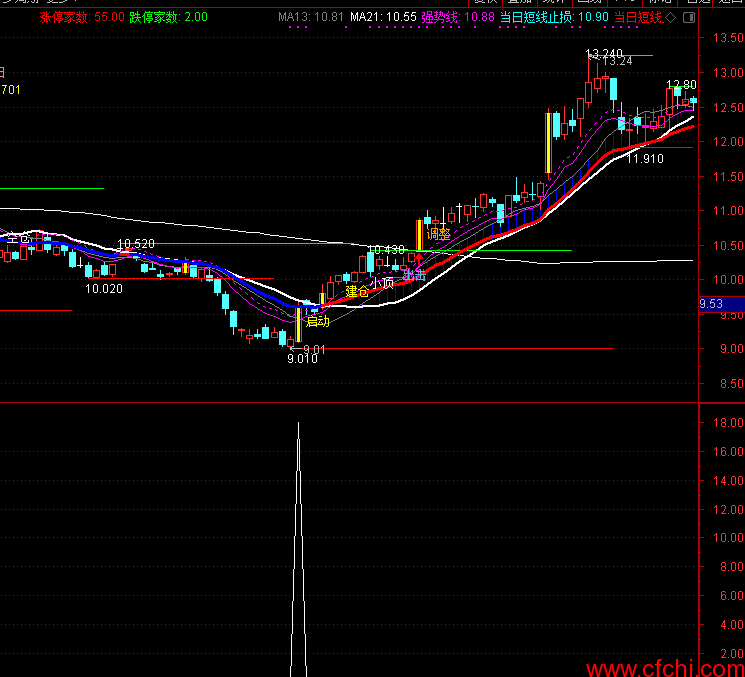Click the 建仓 signal annotation on chart
This screenshot has height=677, width=745.
[x=357, y=291]
